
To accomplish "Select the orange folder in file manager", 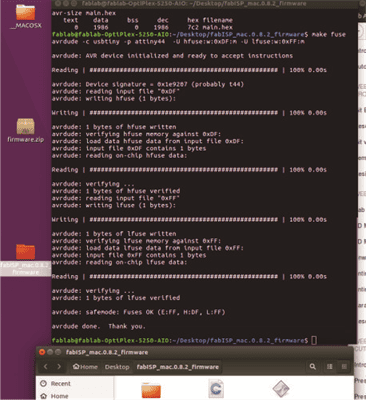I will [x=151, y=390].
